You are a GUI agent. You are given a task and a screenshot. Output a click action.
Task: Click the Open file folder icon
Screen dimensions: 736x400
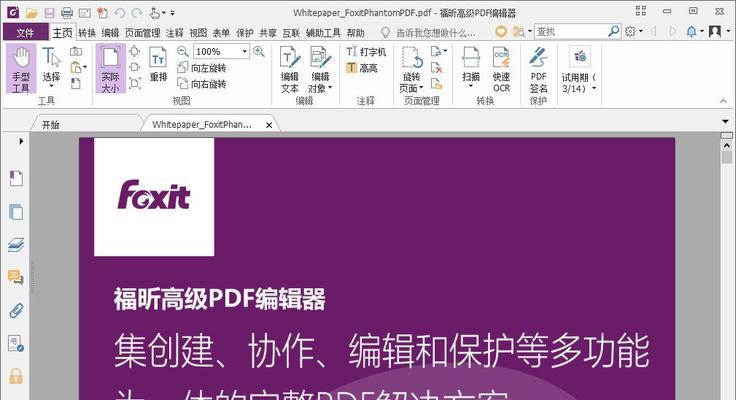point(31,13)
